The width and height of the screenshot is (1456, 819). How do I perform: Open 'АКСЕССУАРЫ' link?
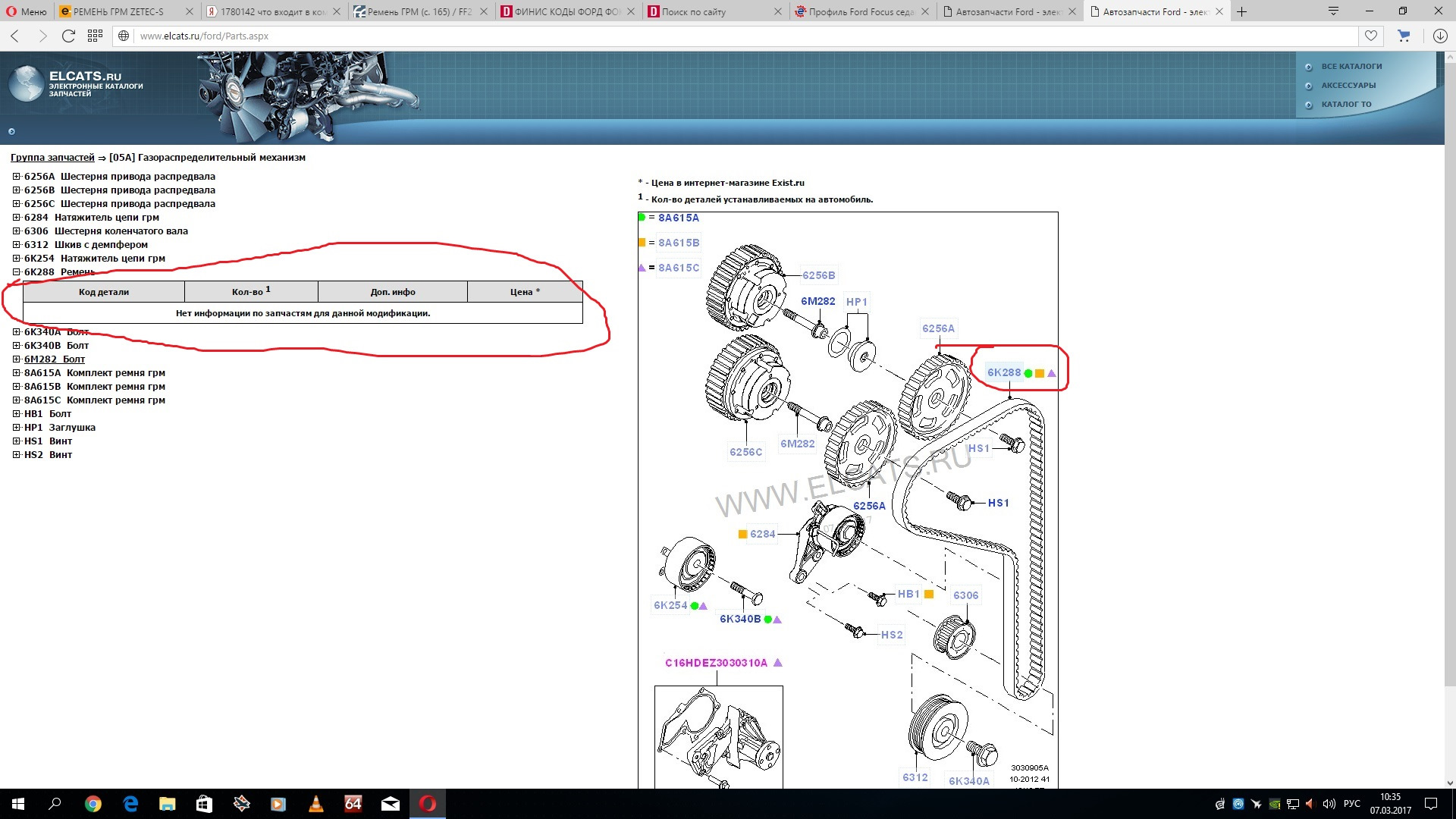(x=1348, y=85)
